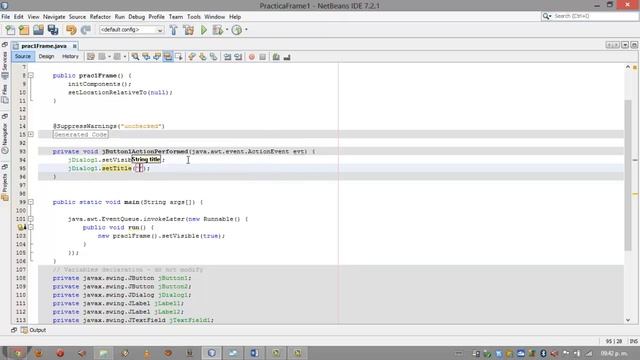
Task: Start Macro Recording red circle icon
Action: point(252,57)
